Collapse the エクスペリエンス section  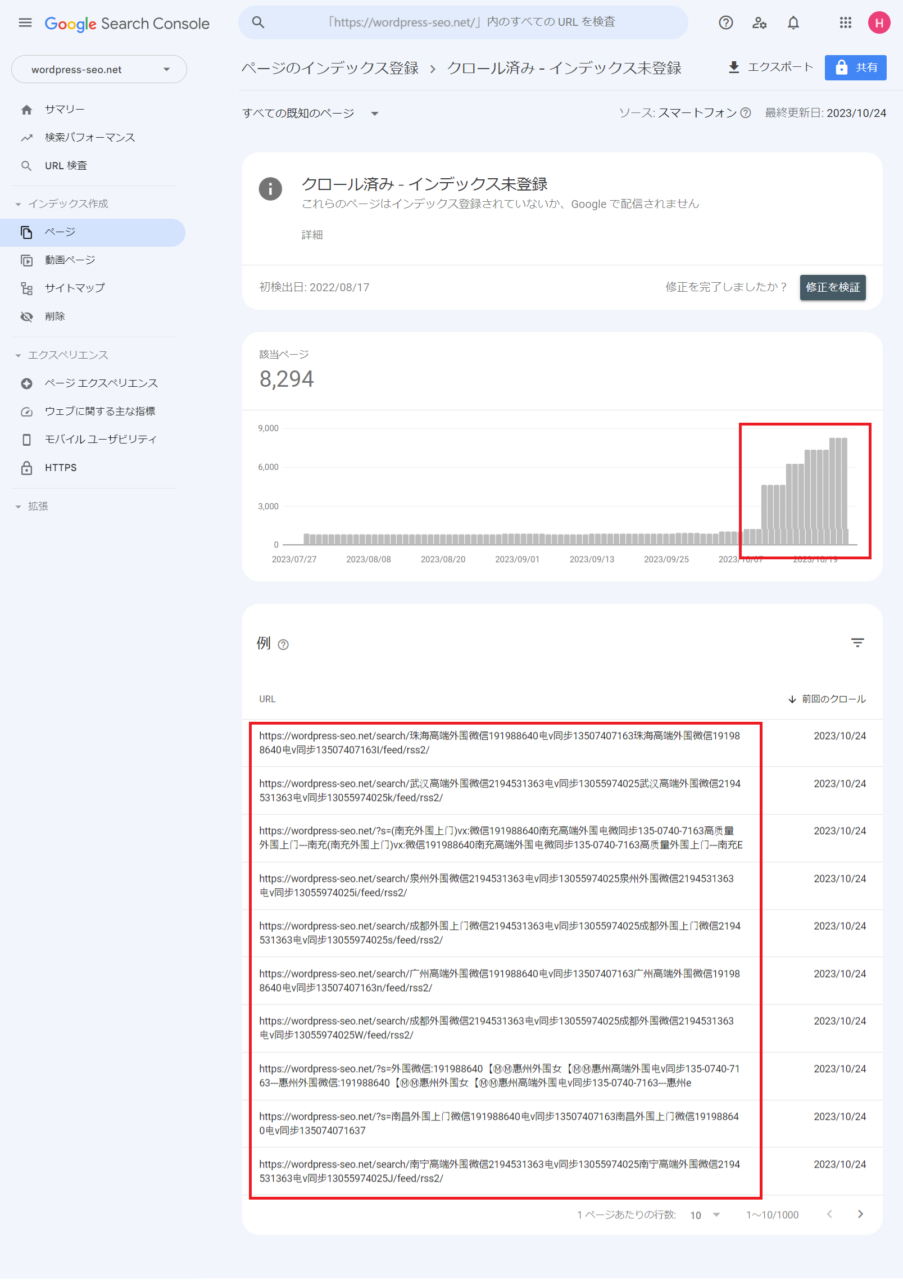61,355
